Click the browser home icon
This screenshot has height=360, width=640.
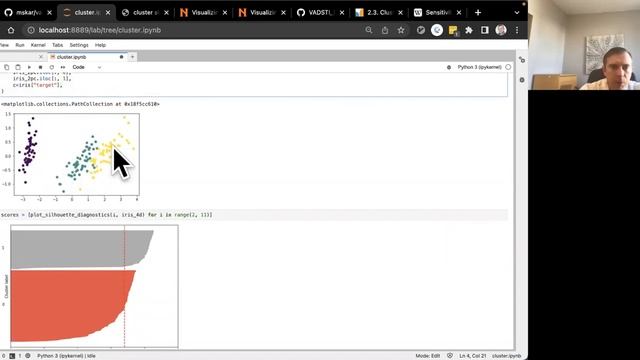11,30
